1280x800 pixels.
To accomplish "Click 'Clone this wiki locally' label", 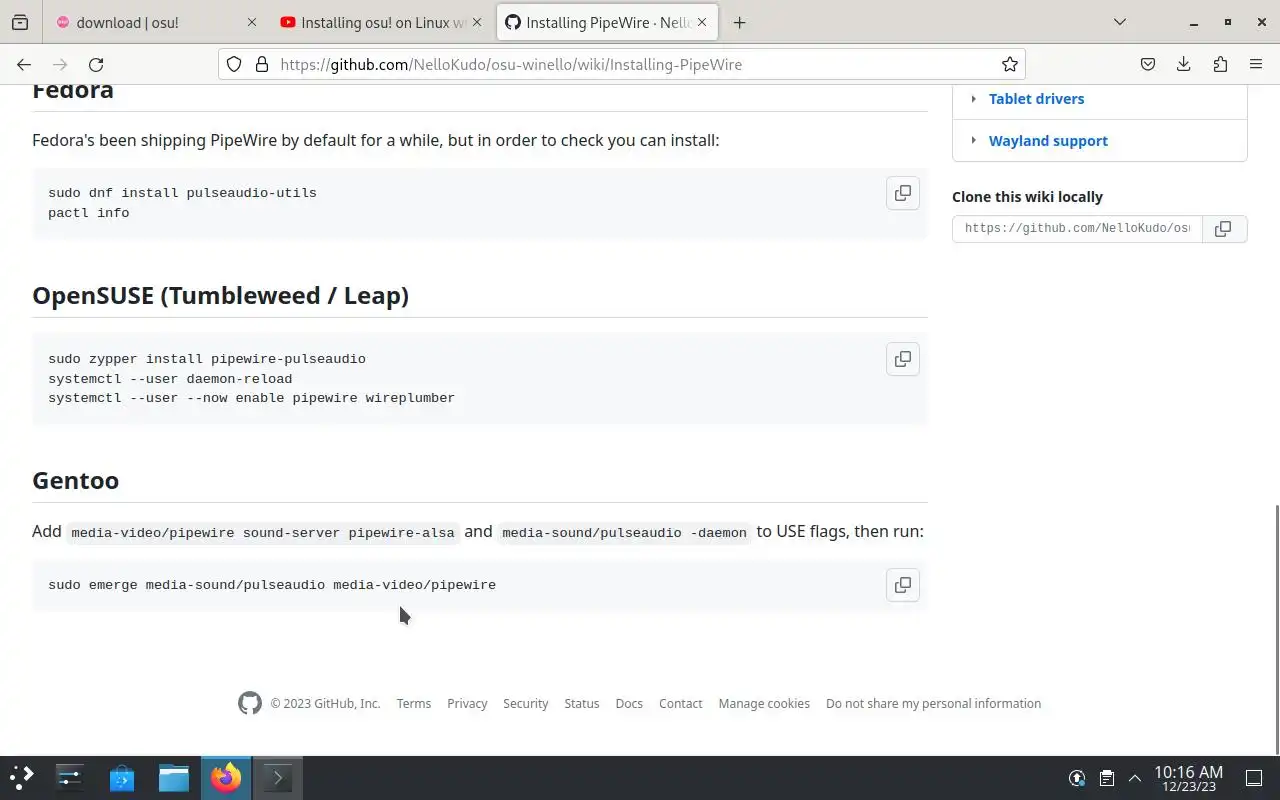I will [1027, 197].
